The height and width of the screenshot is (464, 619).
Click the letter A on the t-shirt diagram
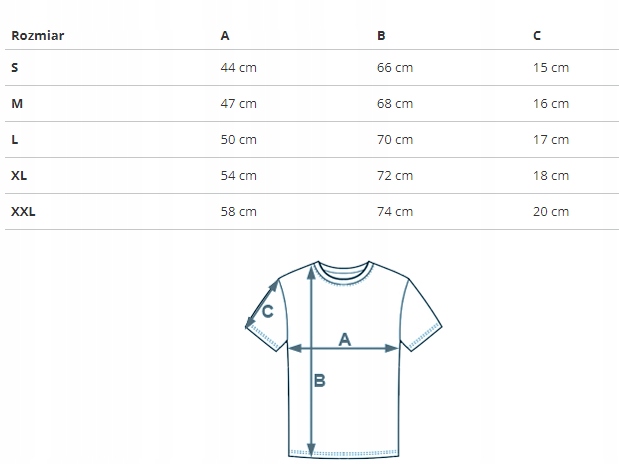point(345,339)
